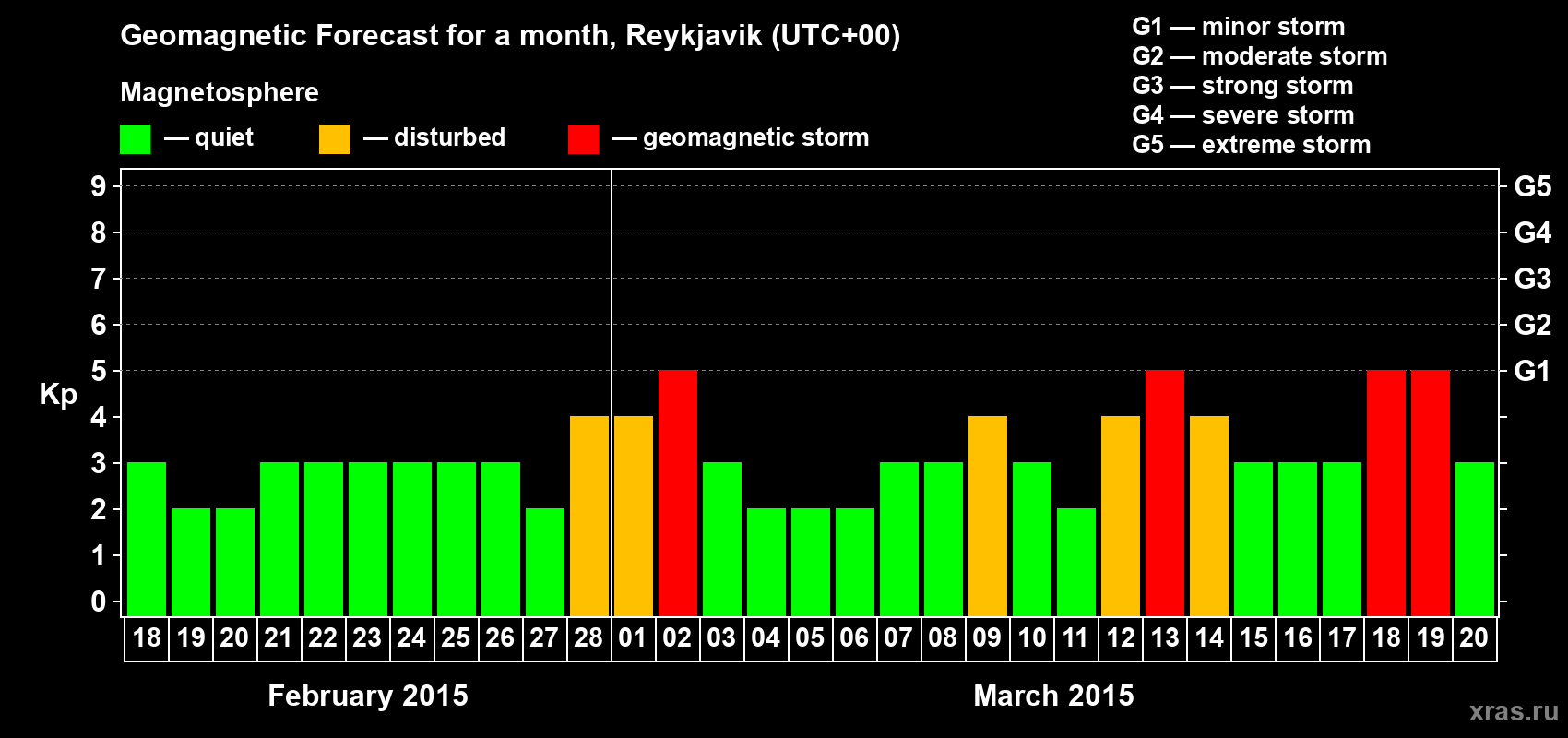Screen dimensions: 1568x738
Task: Select the green bar for February 27
Action: pos(545,562)
